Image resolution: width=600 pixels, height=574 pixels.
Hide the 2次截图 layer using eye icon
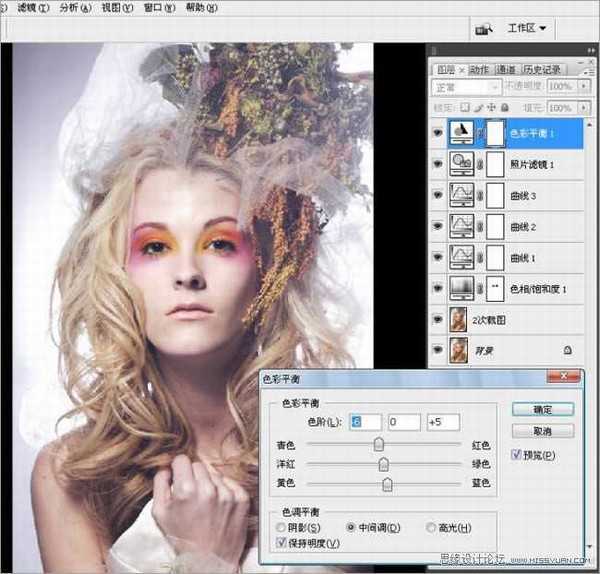point(438,319)
